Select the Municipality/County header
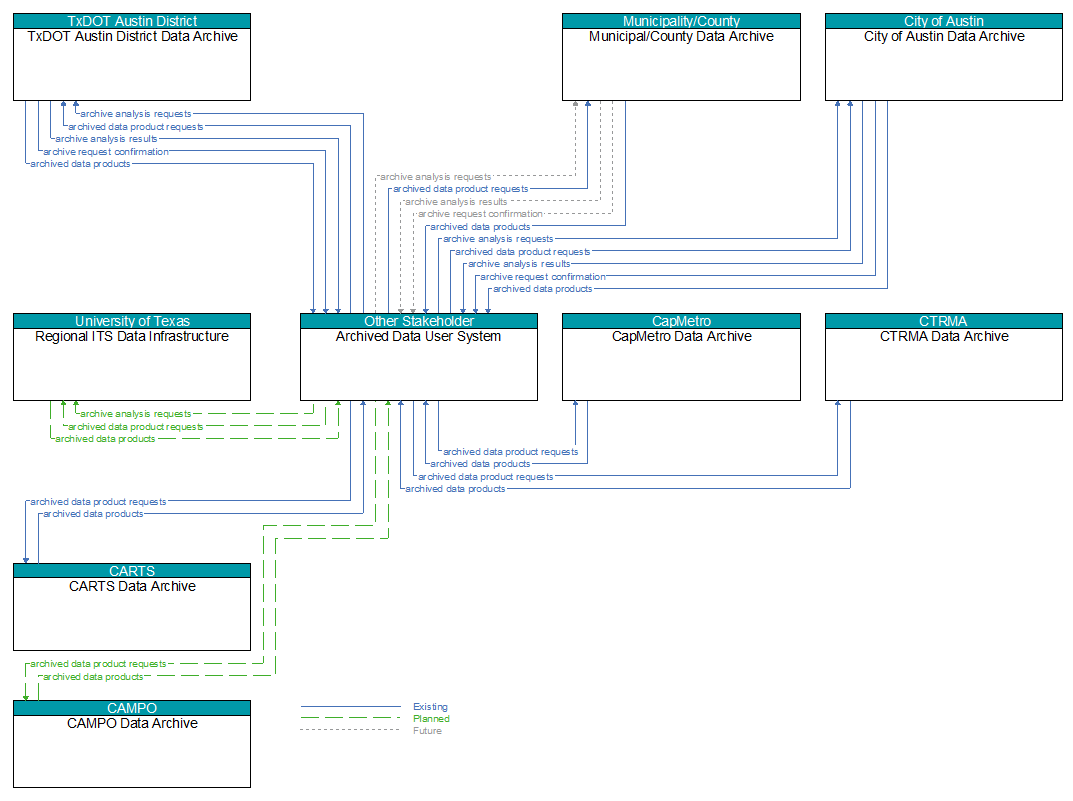This screenshot has height=801, width=1073. point(681,21)
